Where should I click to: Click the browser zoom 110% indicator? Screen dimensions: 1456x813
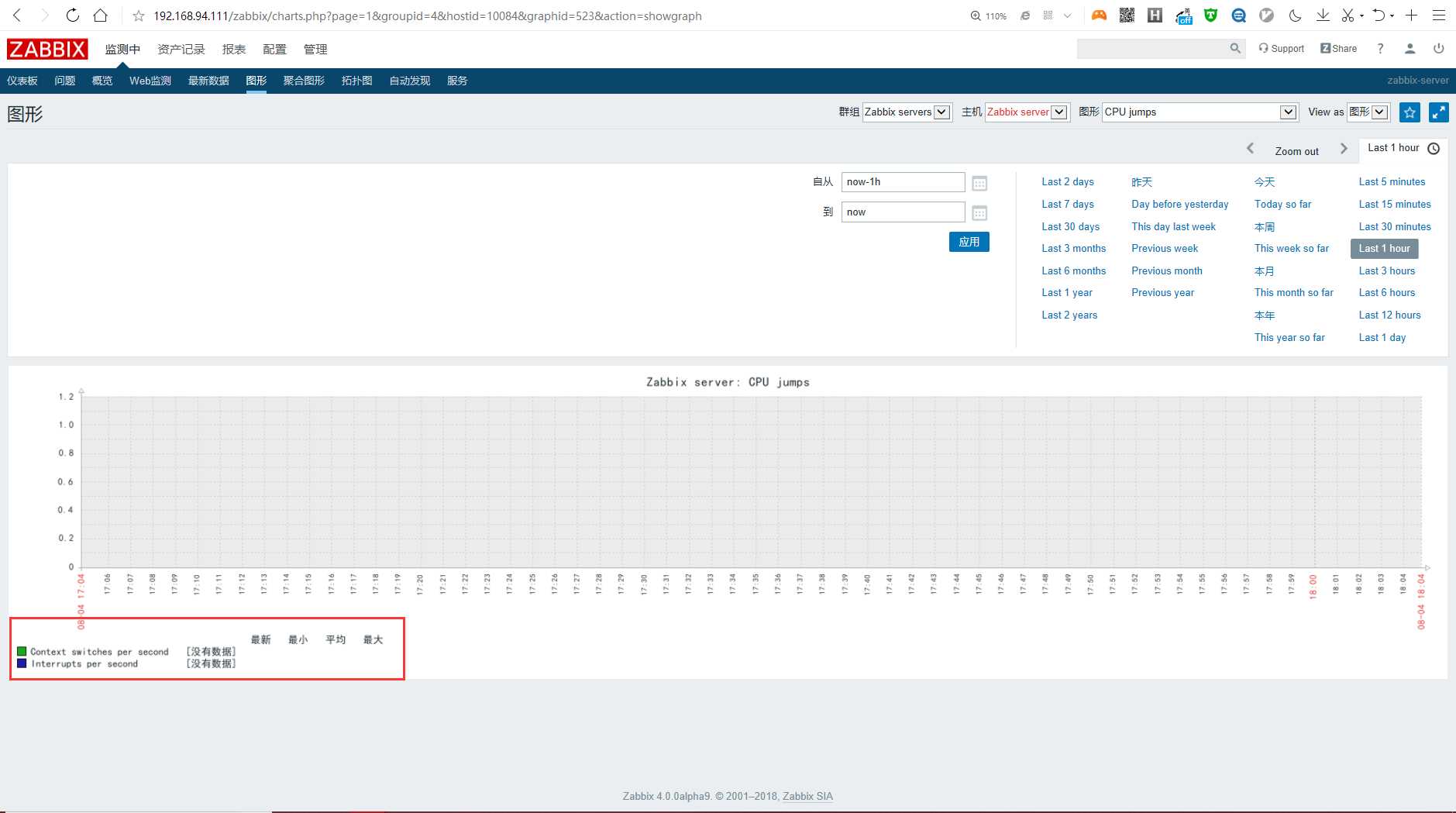click(x=989, y=16)
